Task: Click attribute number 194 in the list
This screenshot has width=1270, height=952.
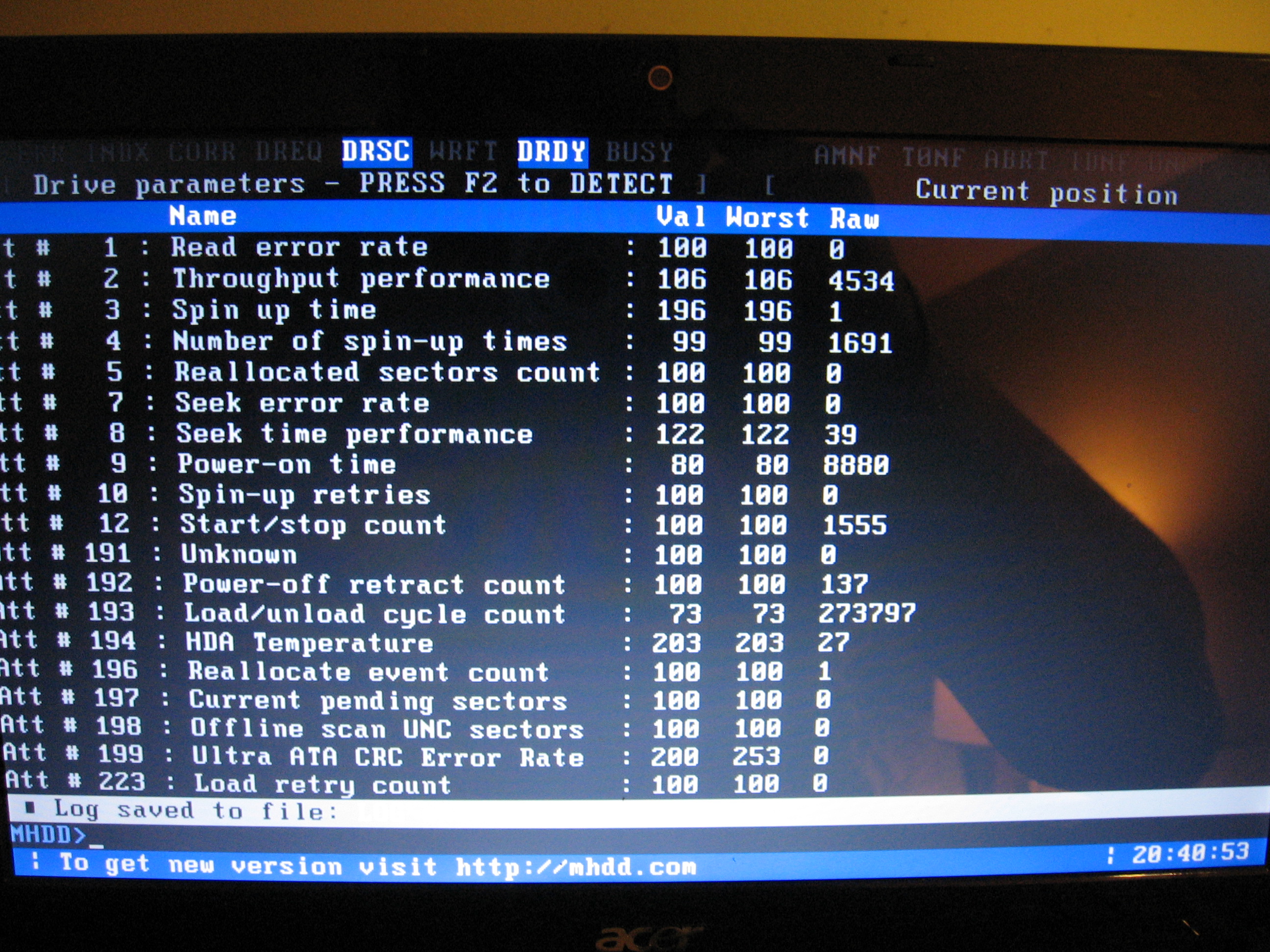Action: click(113, 641)
